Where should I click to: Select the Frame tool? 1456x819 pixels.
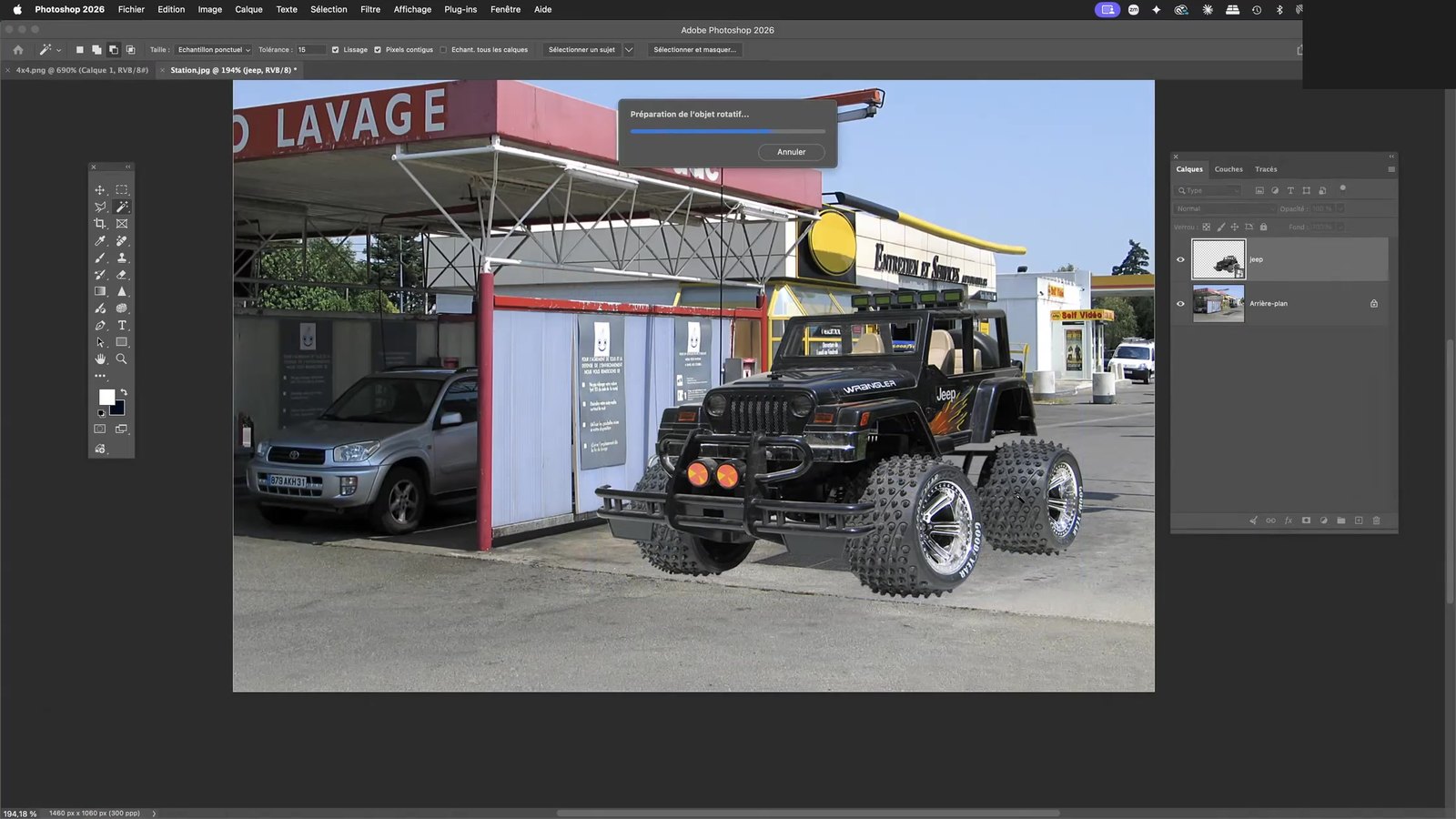pos(122,224)
